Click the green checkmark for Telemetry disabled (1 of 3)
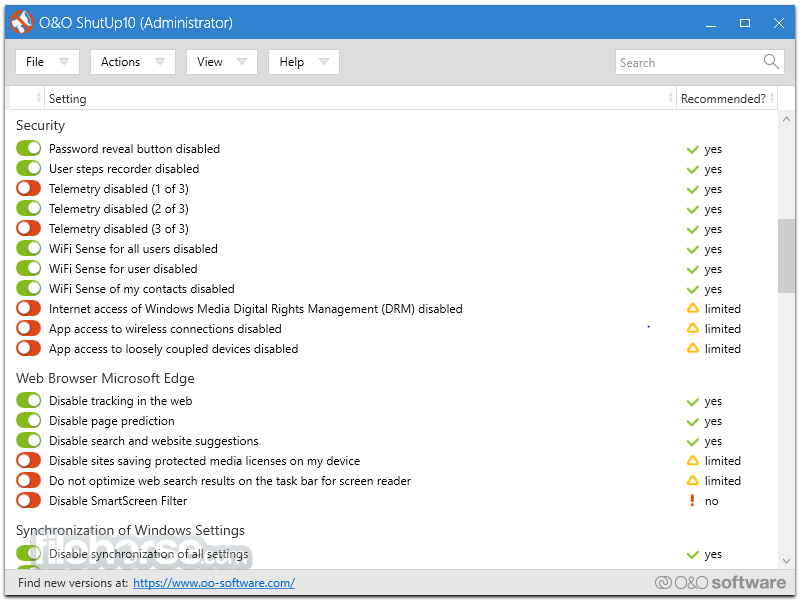 692,190
